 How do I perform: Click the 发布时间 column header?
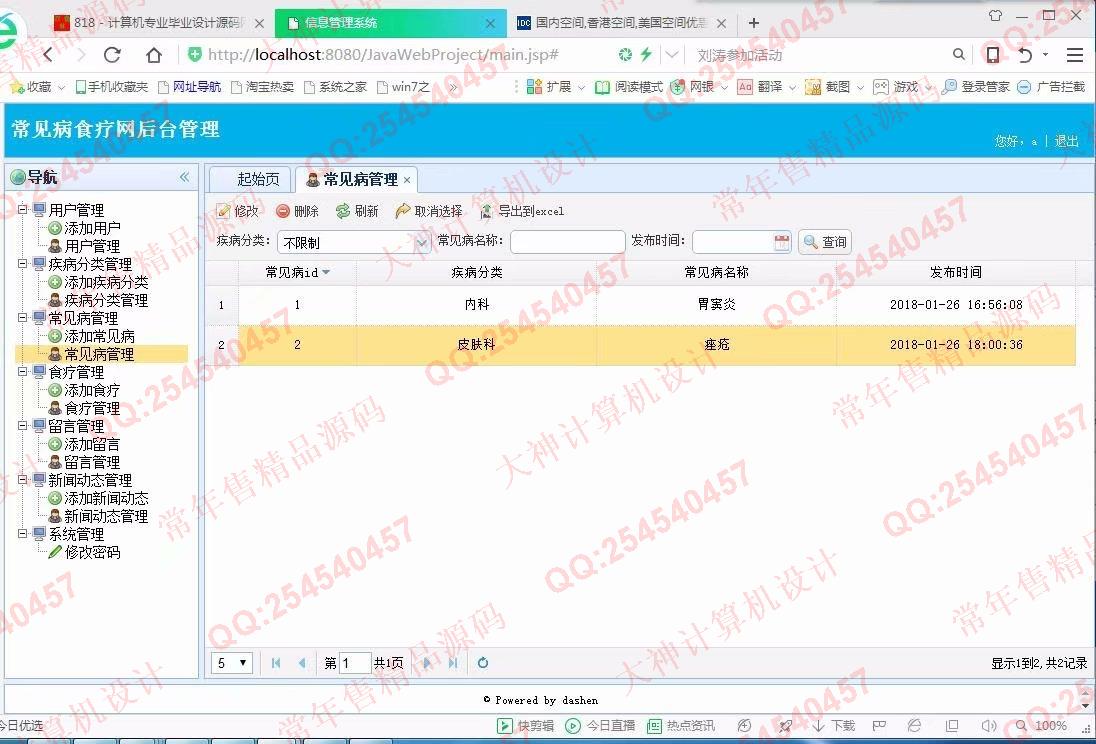pyautogui.click(x=956, y=273)
